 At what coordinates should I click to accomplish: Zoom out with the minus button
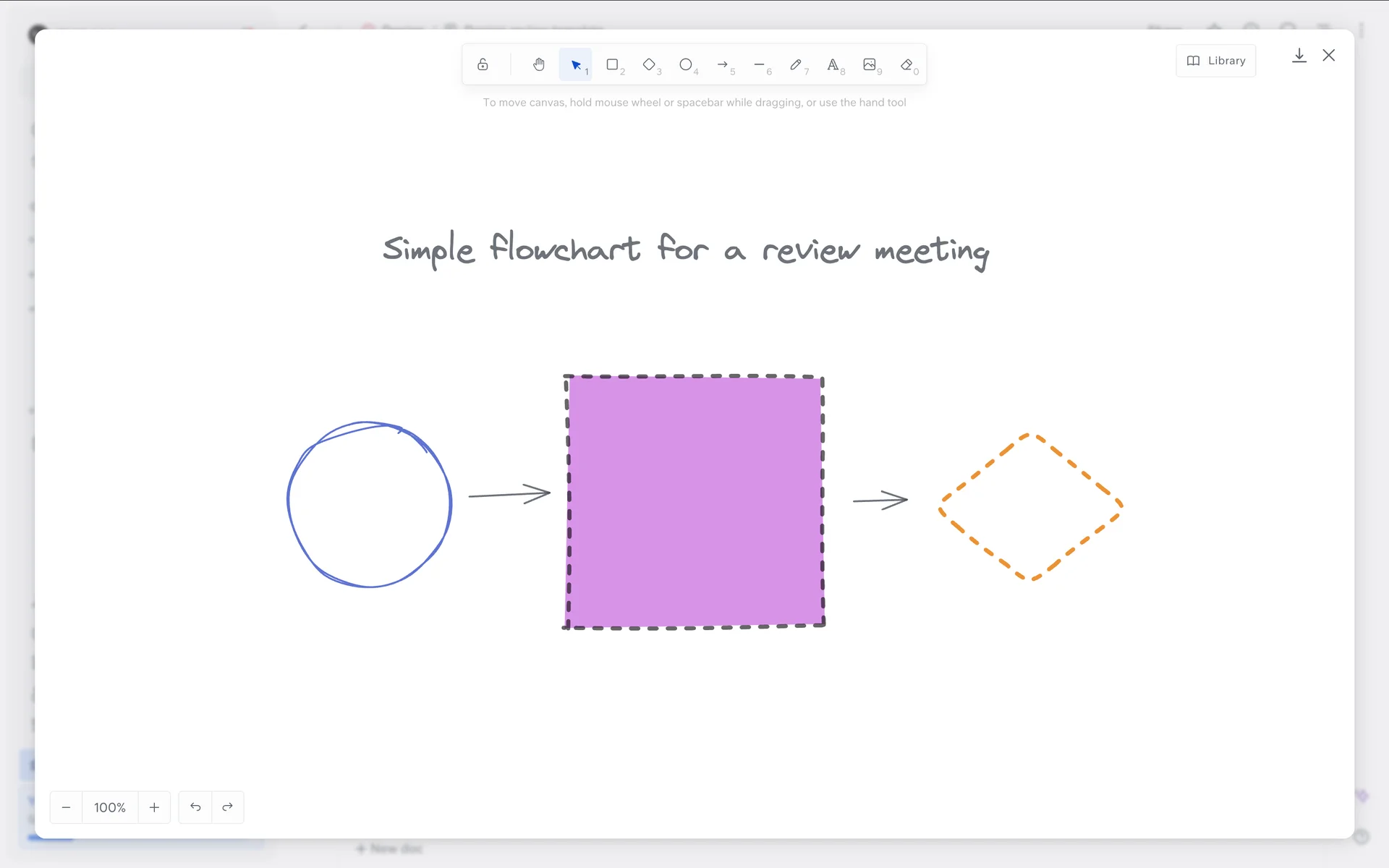67,807
